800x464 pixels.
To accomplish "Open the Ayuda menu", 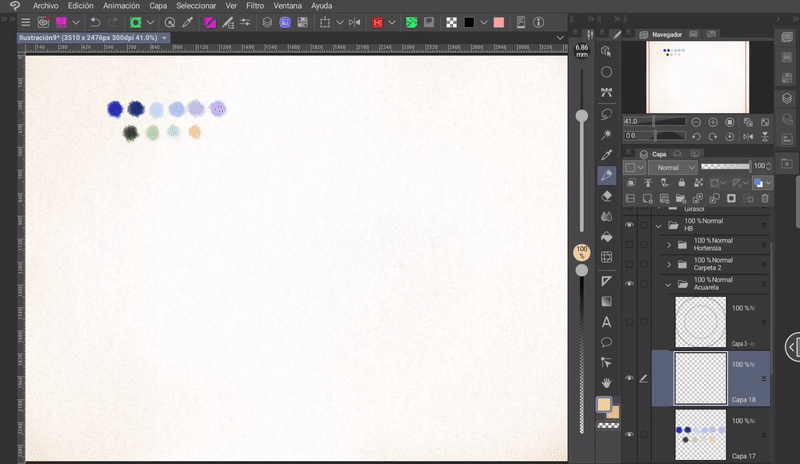I will [321, 6].
